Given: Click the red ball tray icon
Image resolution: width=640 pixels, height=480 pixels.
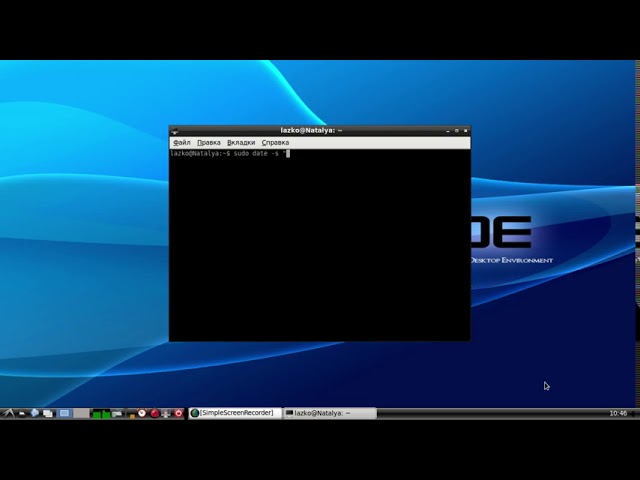Looking at the screenshot, I should click(154, 413).
